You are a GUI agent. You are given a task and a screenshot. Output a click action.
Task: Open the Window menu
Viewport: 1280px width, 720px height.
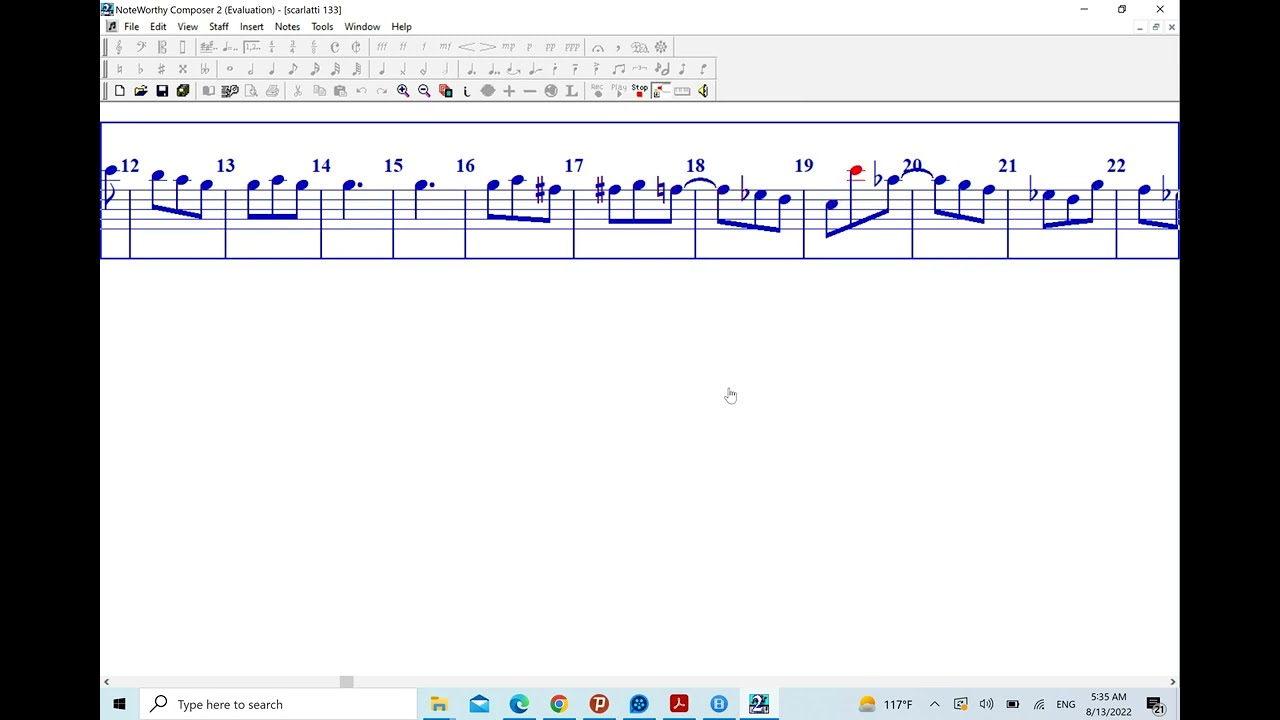362,27
